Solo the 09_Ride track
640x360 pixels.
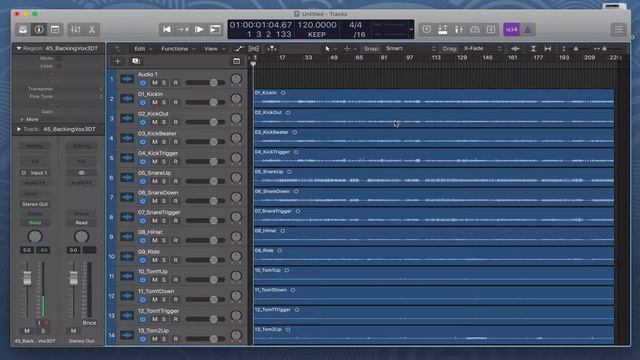pos(164,260)
